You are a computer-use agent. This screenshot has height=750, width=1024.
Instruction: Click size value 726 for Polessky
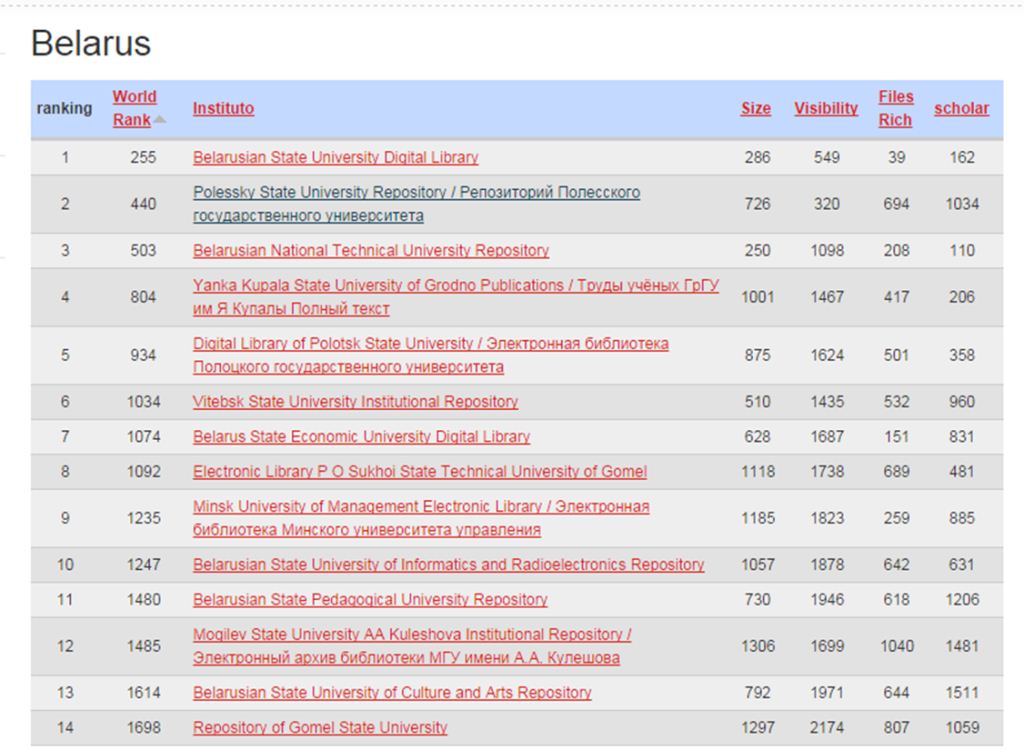[x=758, y=204]
